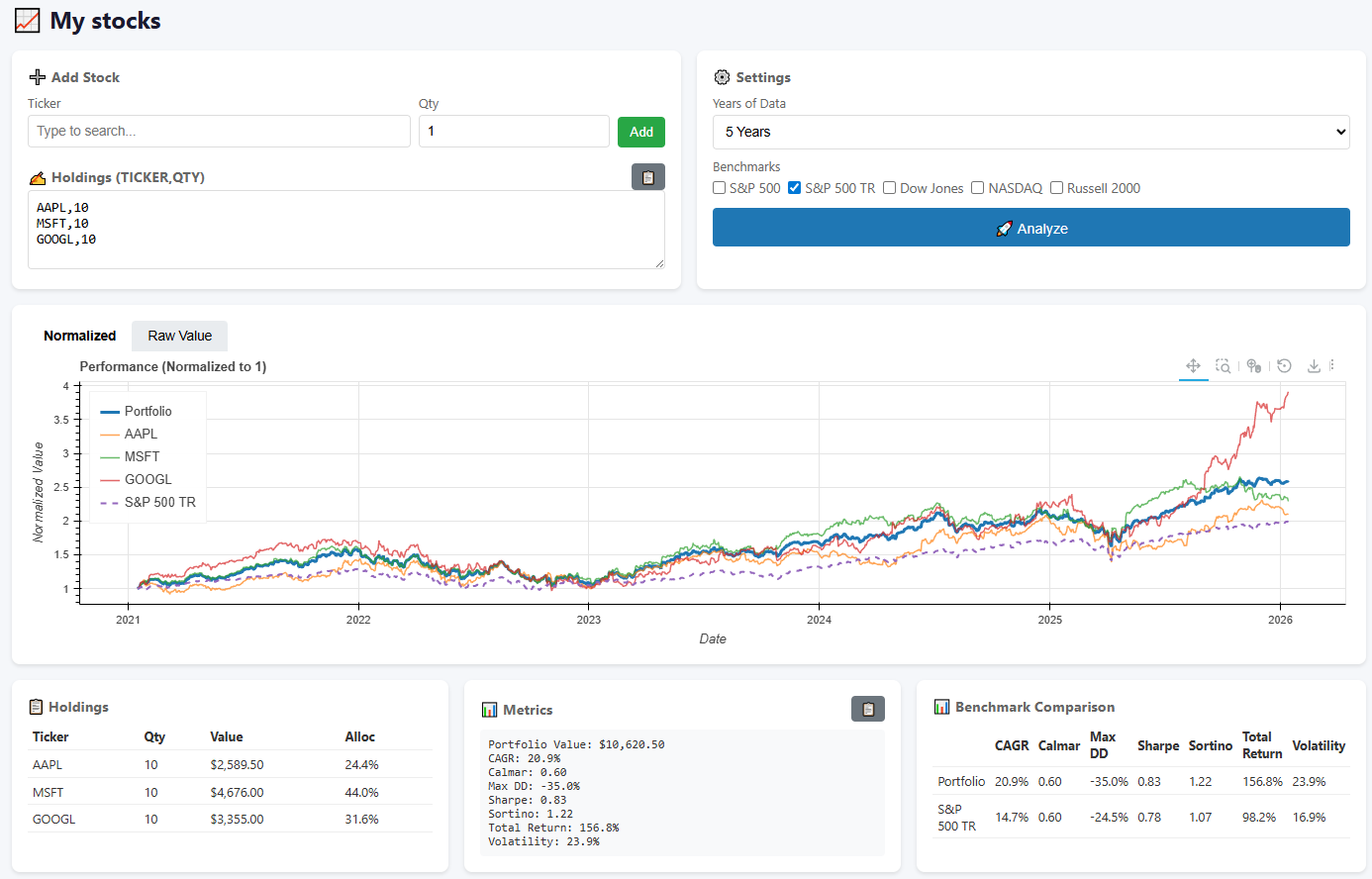Enable the S&P 500 benchmark
Viewport: 1372px width, 879px height.
pyautogui.click(x=719, y=187)
